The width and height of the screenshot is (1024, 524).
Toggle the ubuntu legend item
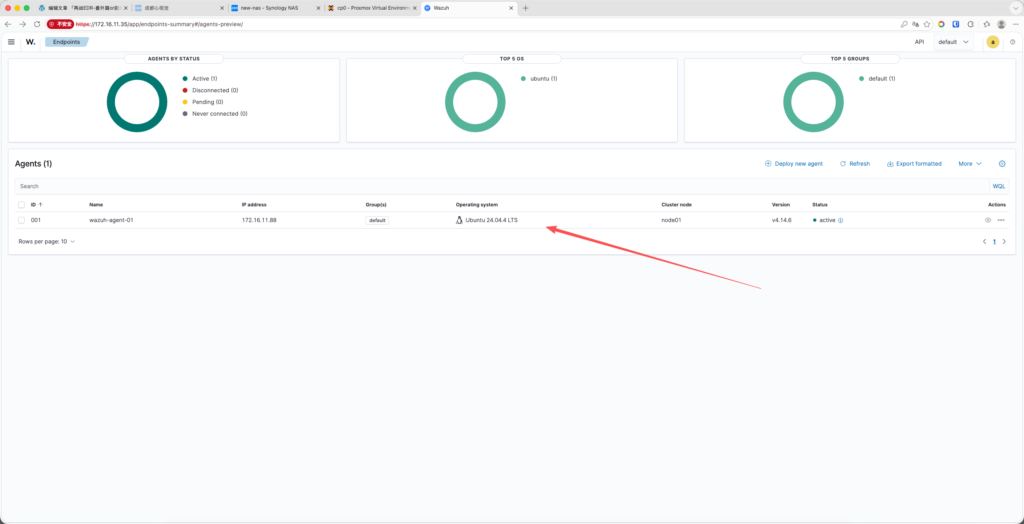[539, 78]
